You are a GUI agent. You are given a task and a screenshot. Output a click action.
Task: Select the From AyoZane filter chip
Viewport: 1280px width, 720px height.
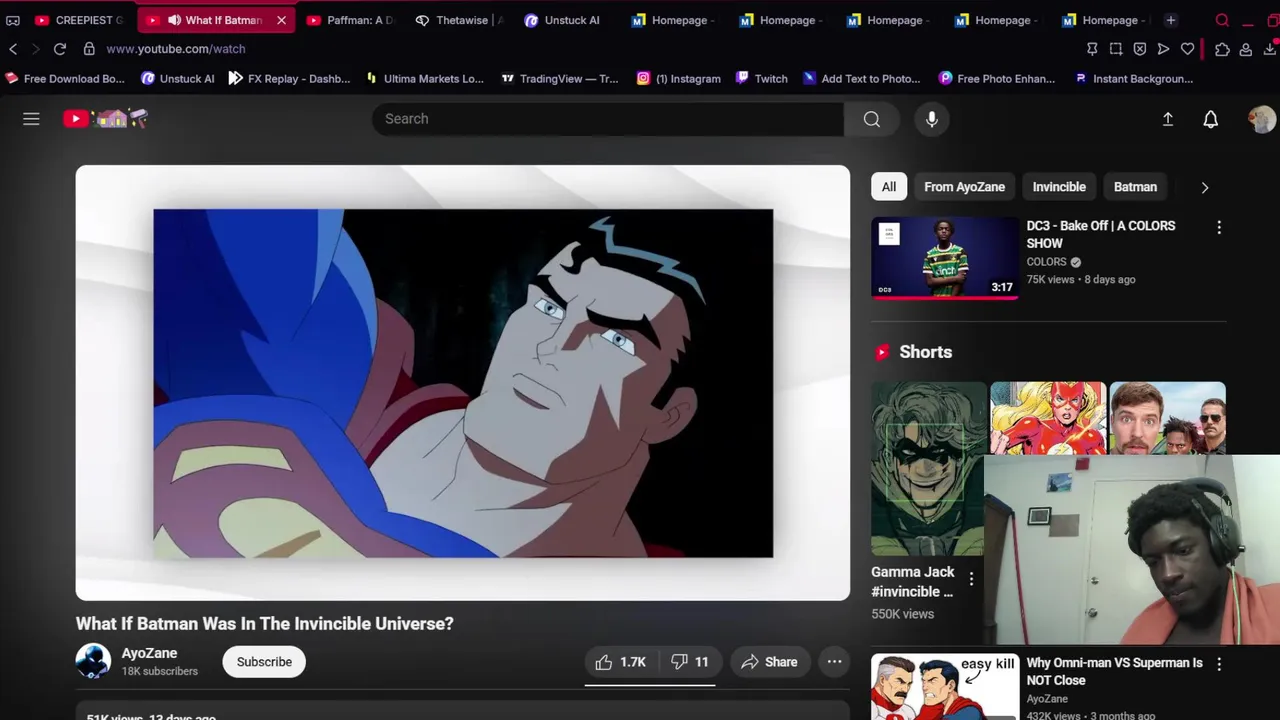964,187
